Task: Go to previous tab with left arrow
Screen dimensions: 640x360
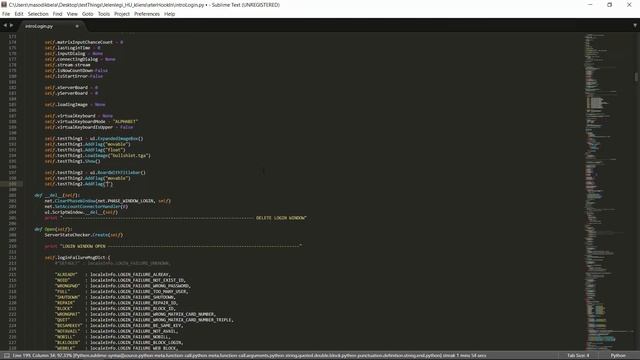Action: (5, 26)
